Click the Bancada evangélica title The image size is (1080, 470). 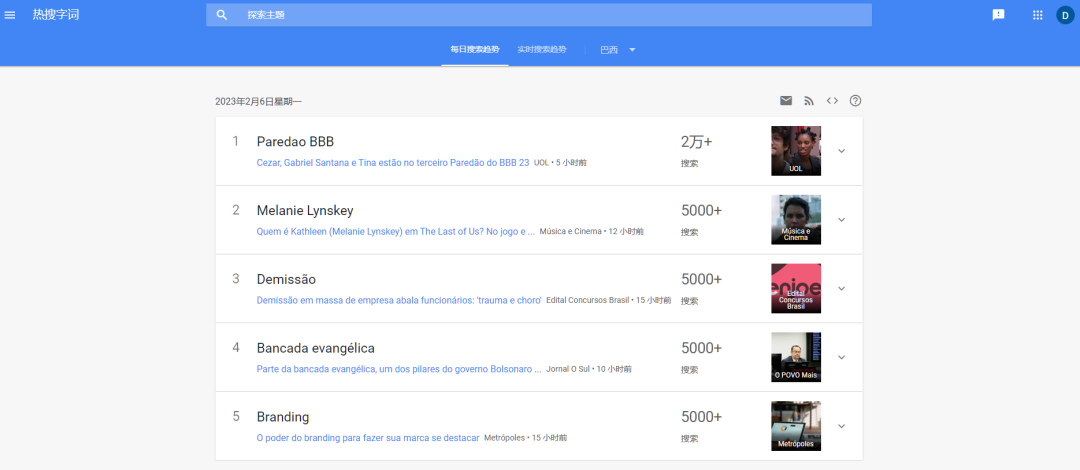(315, 348)
